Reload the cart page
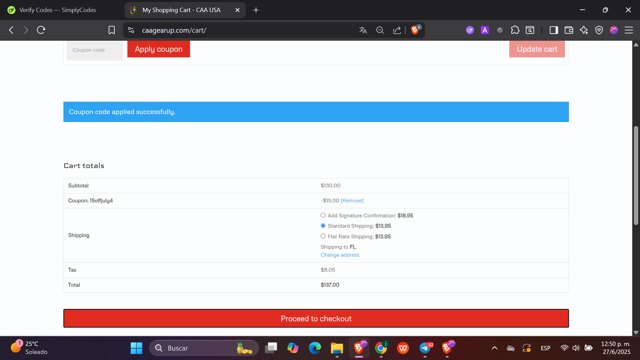 tap(41, 30)
